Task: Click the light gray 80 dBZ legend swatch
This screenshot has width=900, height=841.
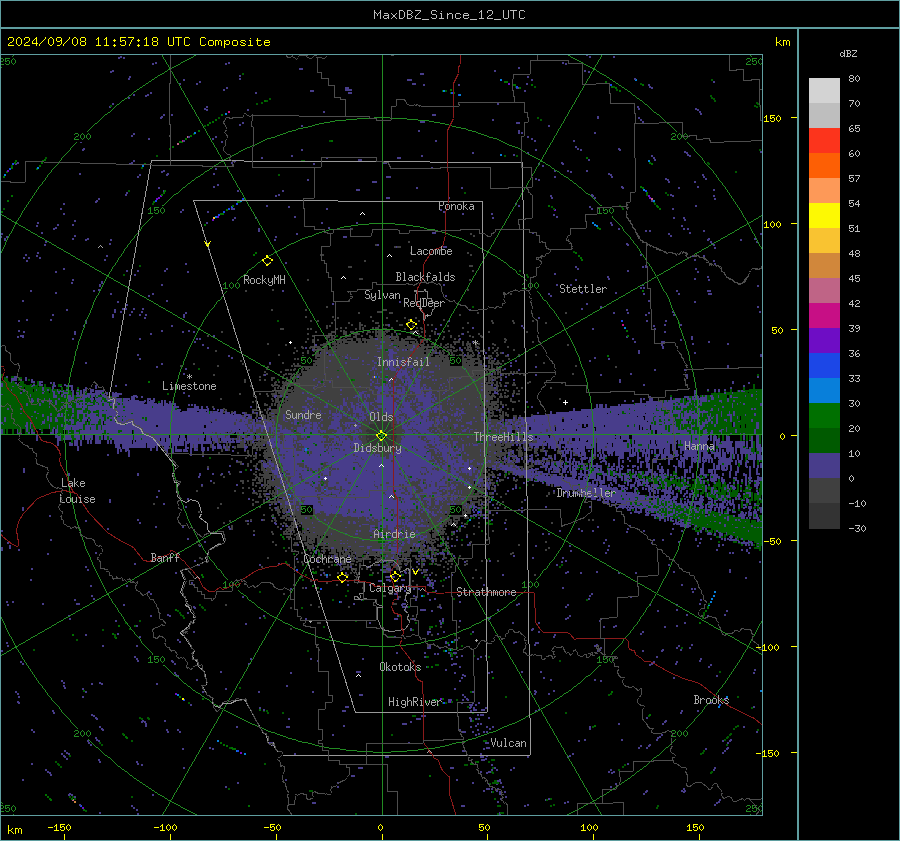Action: (x=824, y=91)
